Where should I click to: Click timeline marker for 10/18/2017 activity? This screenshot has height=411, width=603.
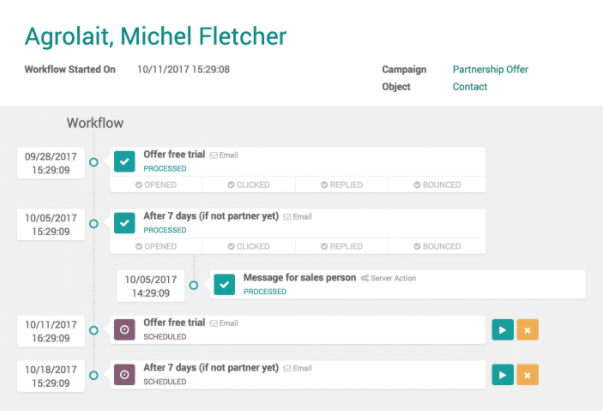point(94,376)
